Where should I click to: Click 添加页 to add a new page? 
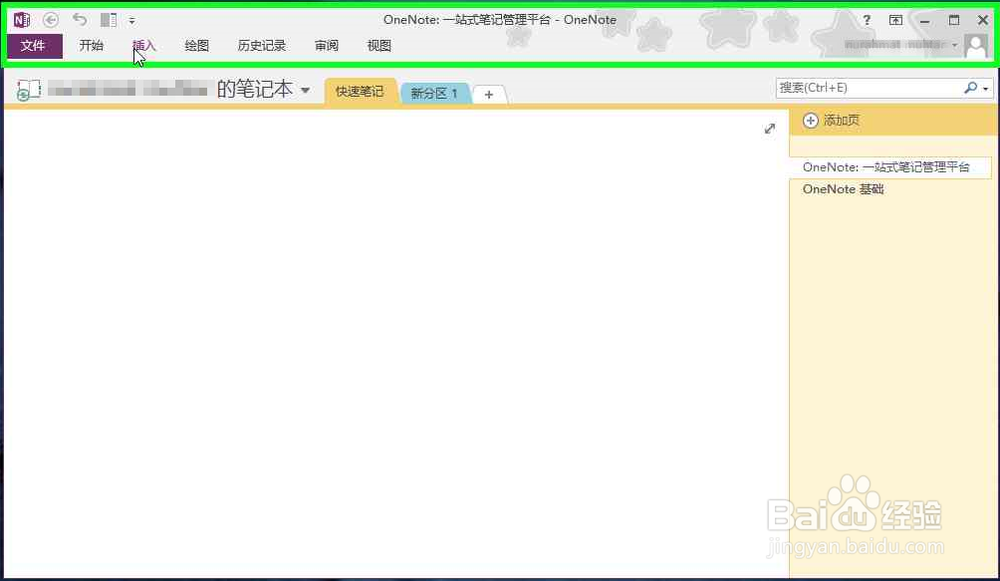[840, 120]
